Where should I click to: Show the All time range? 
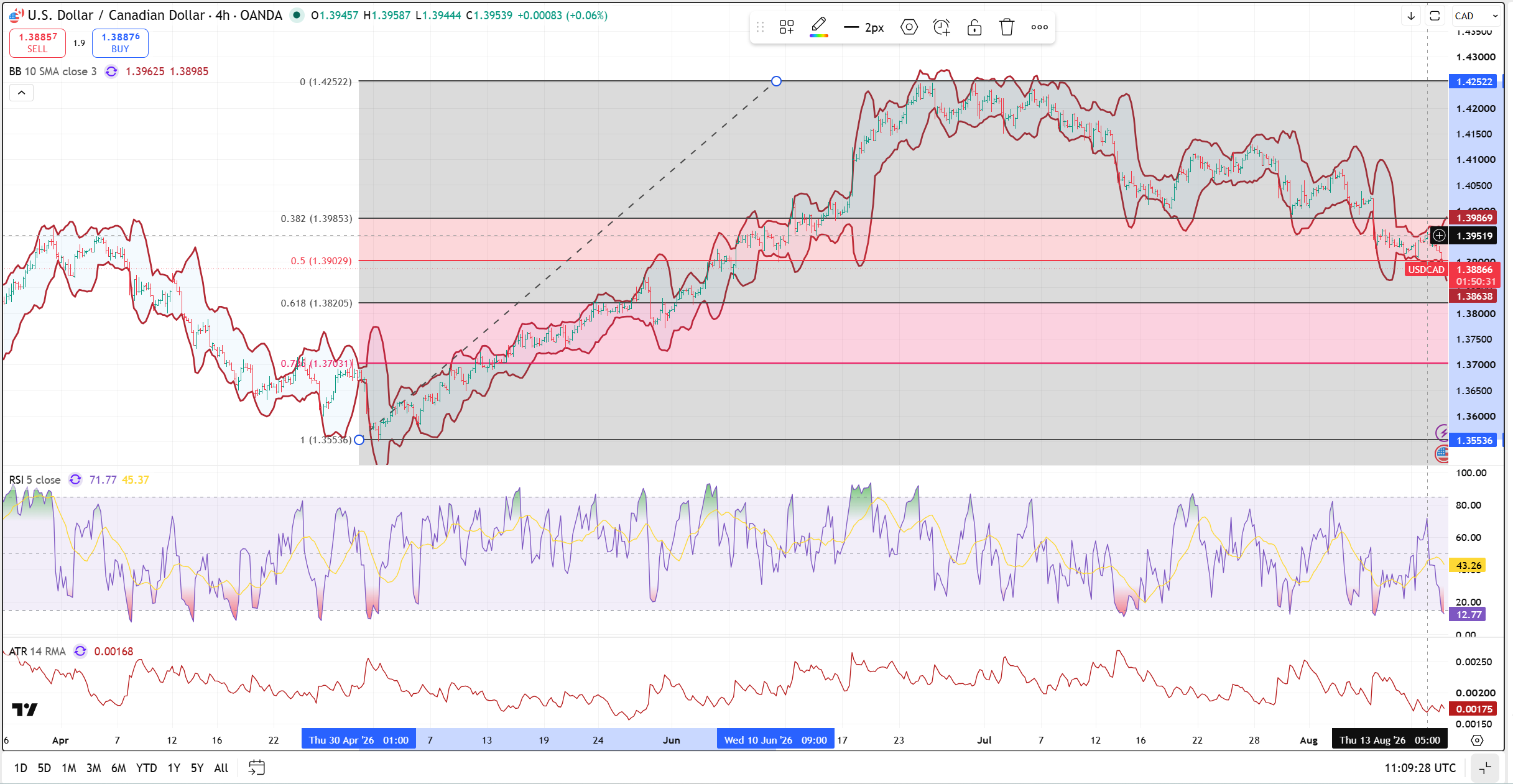[x=221, y=768]
